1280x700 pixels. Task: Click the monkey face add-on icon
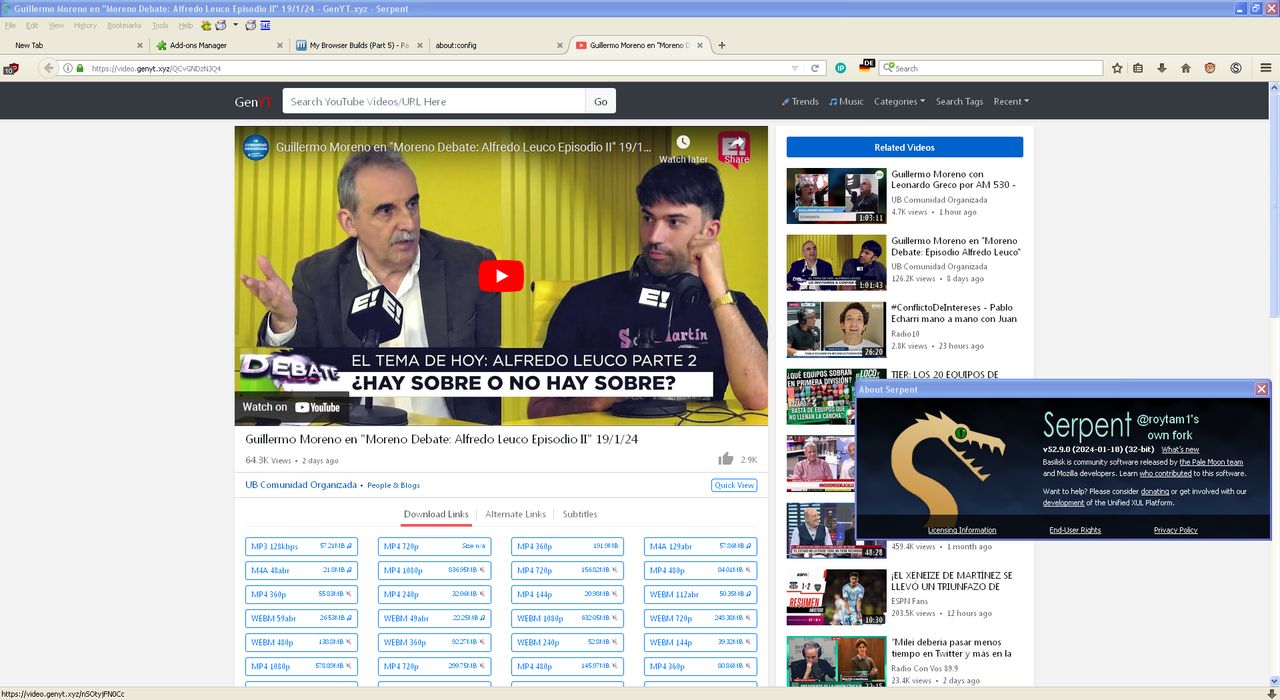pyautogui.click(x=1210, y=68)
